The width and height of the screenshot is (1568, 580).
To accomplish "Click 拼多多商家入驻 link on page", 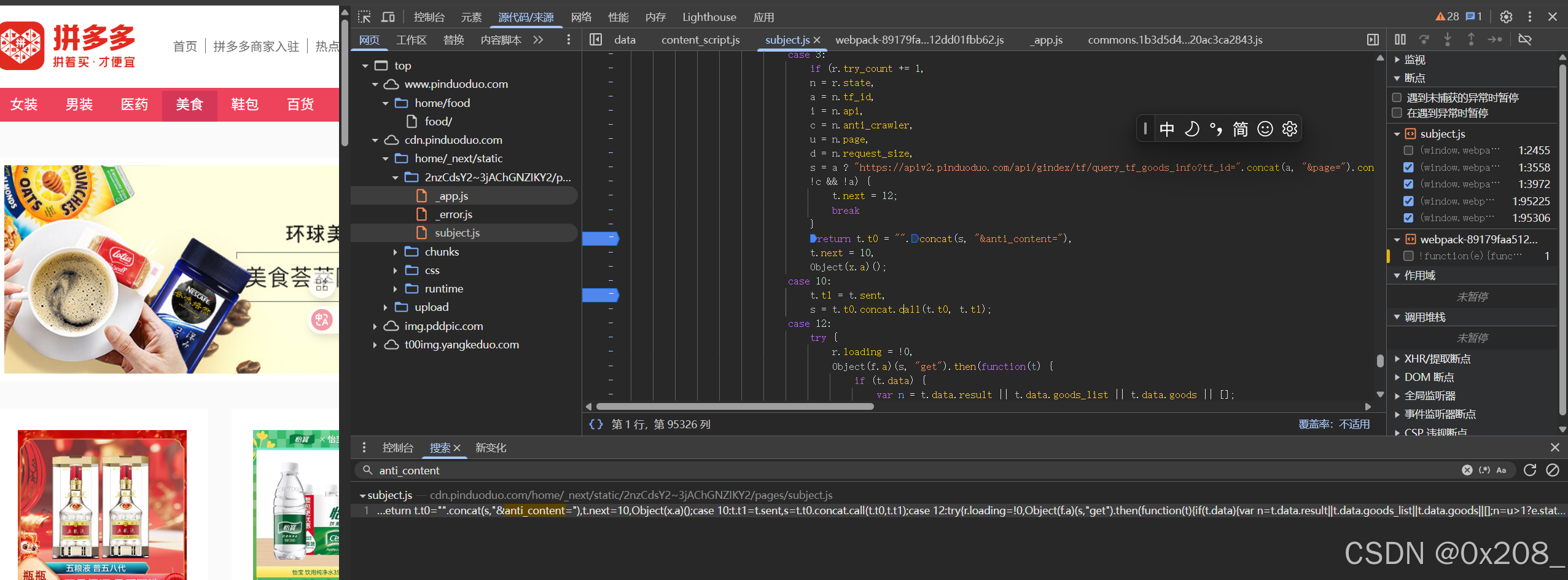I will pos(256,46).
